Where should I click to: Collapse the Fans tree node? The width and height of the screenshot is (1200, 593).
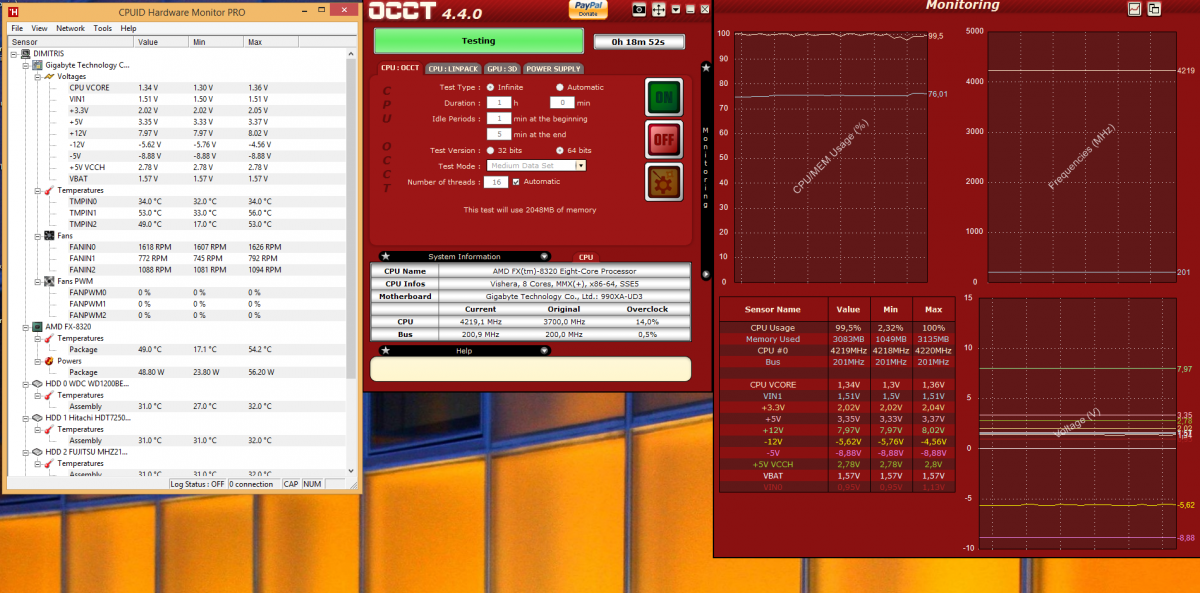pyautogui.click(x=37, y=235)
